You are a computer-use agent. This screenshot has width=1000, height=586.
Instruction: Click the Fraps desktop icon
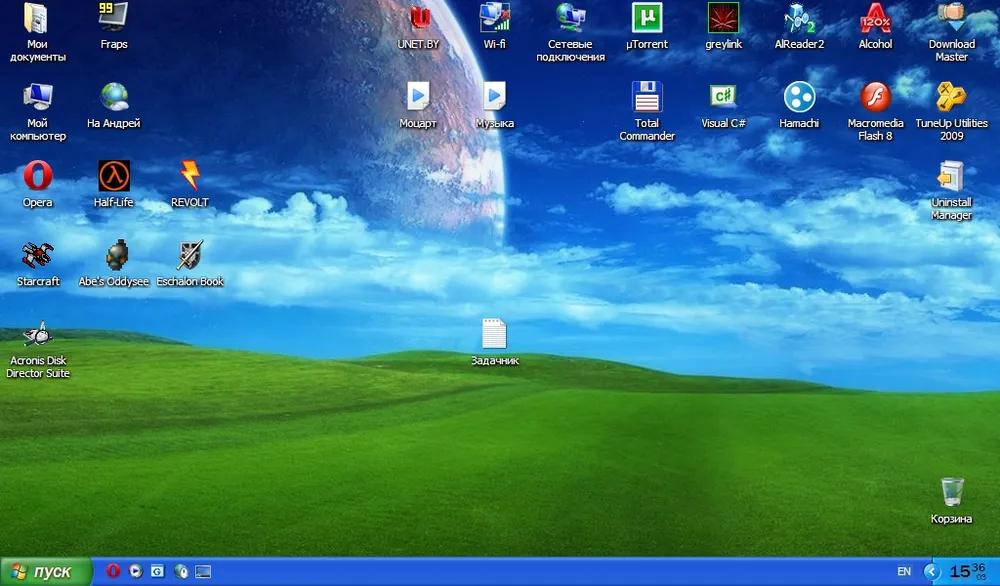[114, 19]
